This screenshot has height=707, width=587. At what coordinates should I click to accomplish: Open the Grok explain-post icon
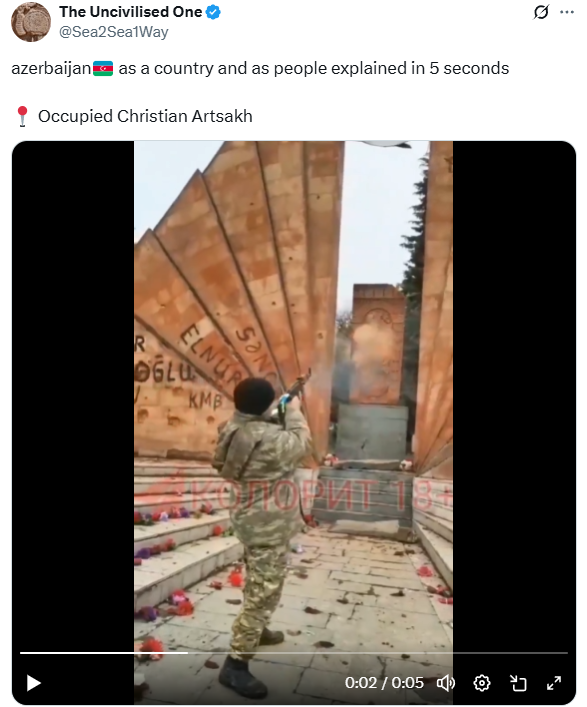[541, 12]
